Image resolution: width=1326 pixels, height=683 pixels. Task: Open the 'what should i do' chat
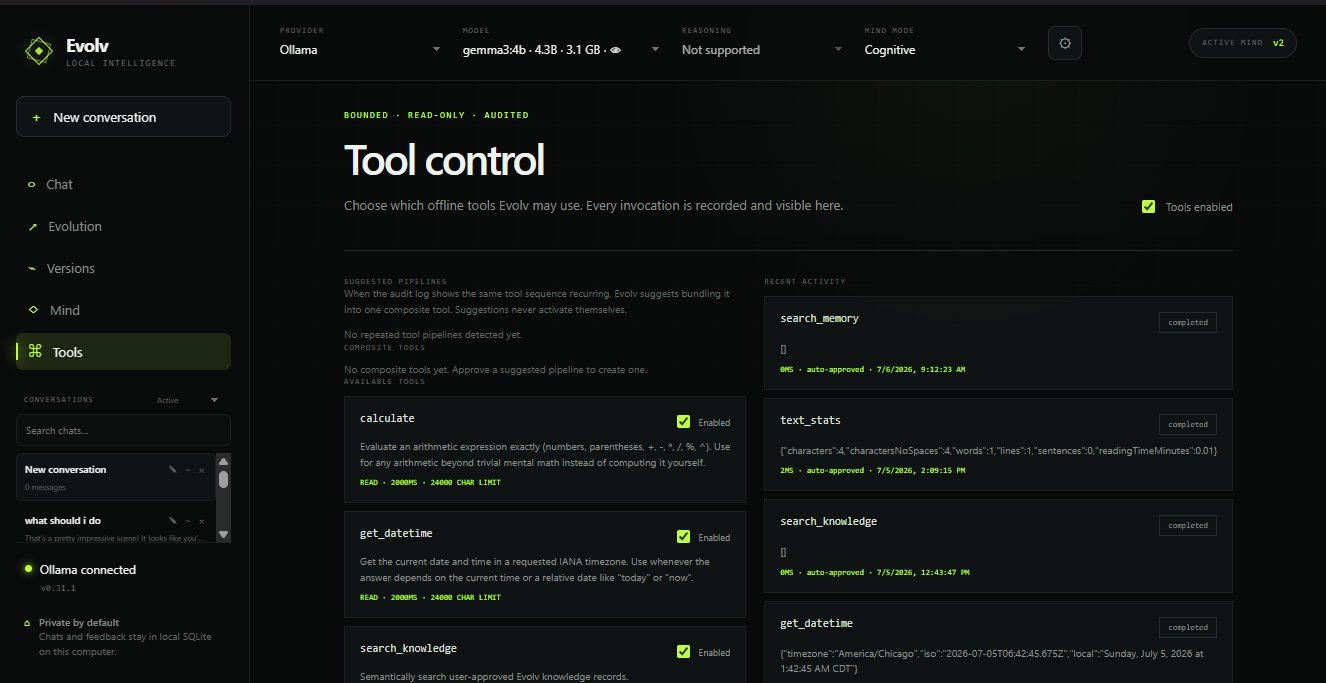[115, 524]
